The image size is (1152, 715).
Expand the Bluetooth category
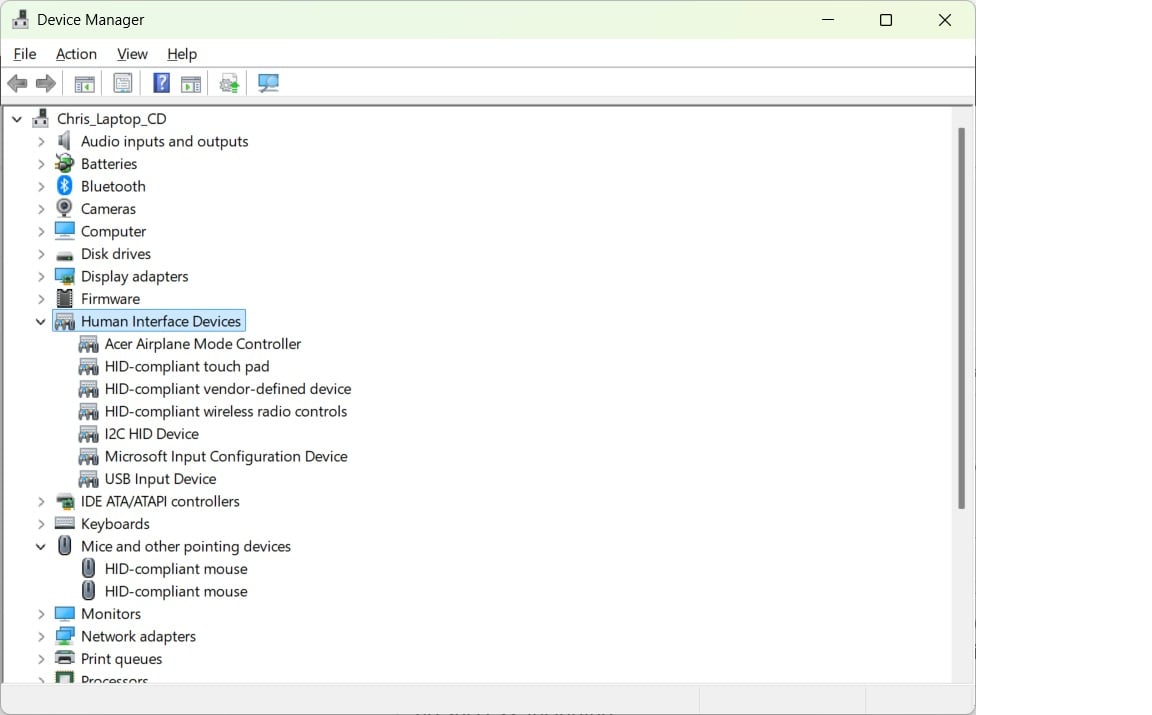(x=41, y=187)
